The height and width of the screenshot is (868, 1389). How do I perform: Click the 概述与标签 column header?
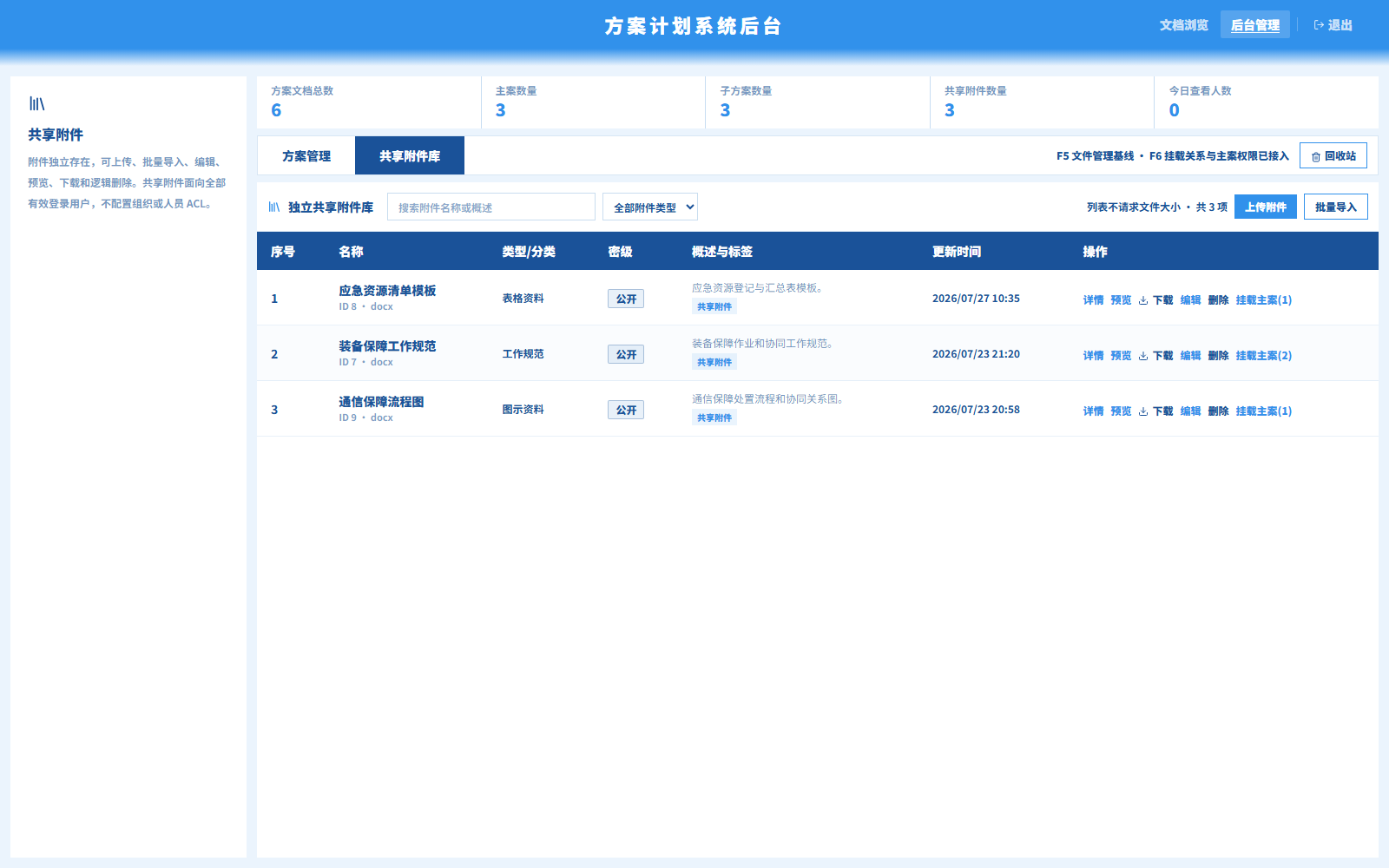point(722,252)
